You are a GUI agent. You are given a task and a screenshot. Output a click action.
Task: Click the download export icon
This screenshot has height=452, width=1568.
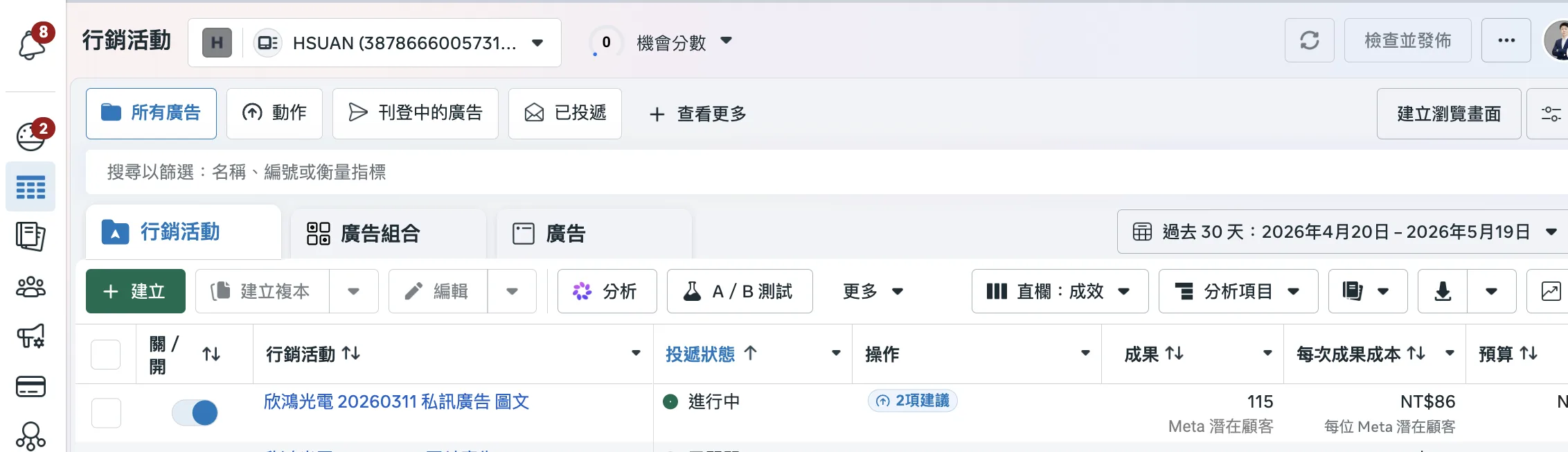tap(1443, 291)
